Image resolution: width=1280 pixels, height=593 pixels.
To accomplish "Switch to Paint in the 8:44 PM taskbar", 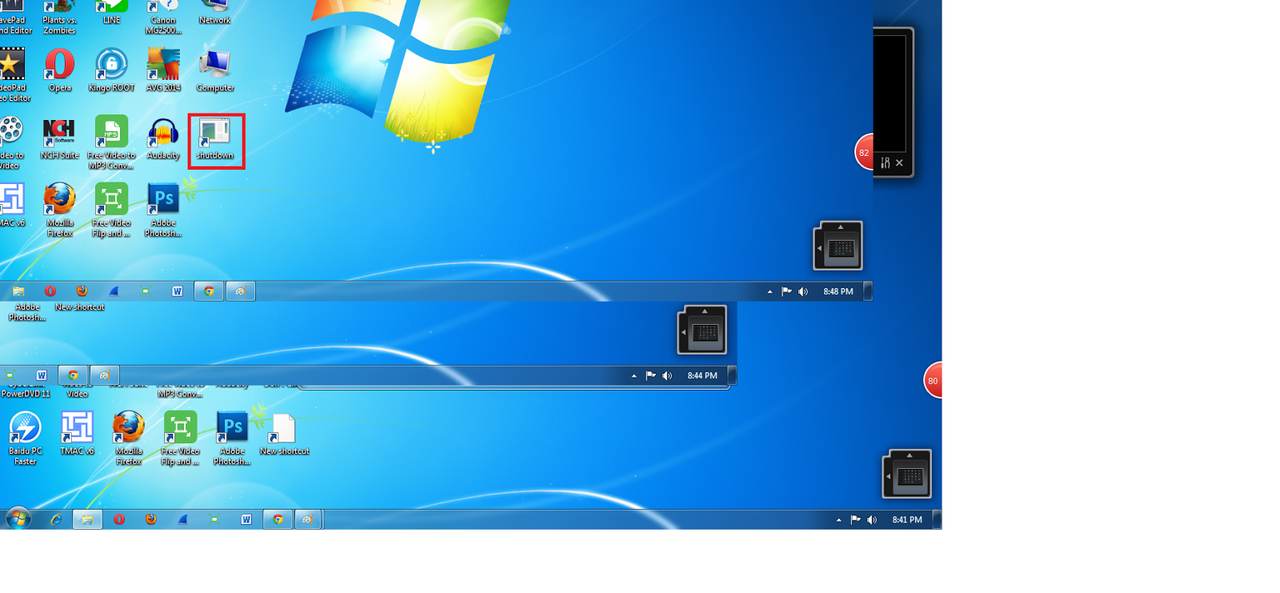I will pos(104,375).
